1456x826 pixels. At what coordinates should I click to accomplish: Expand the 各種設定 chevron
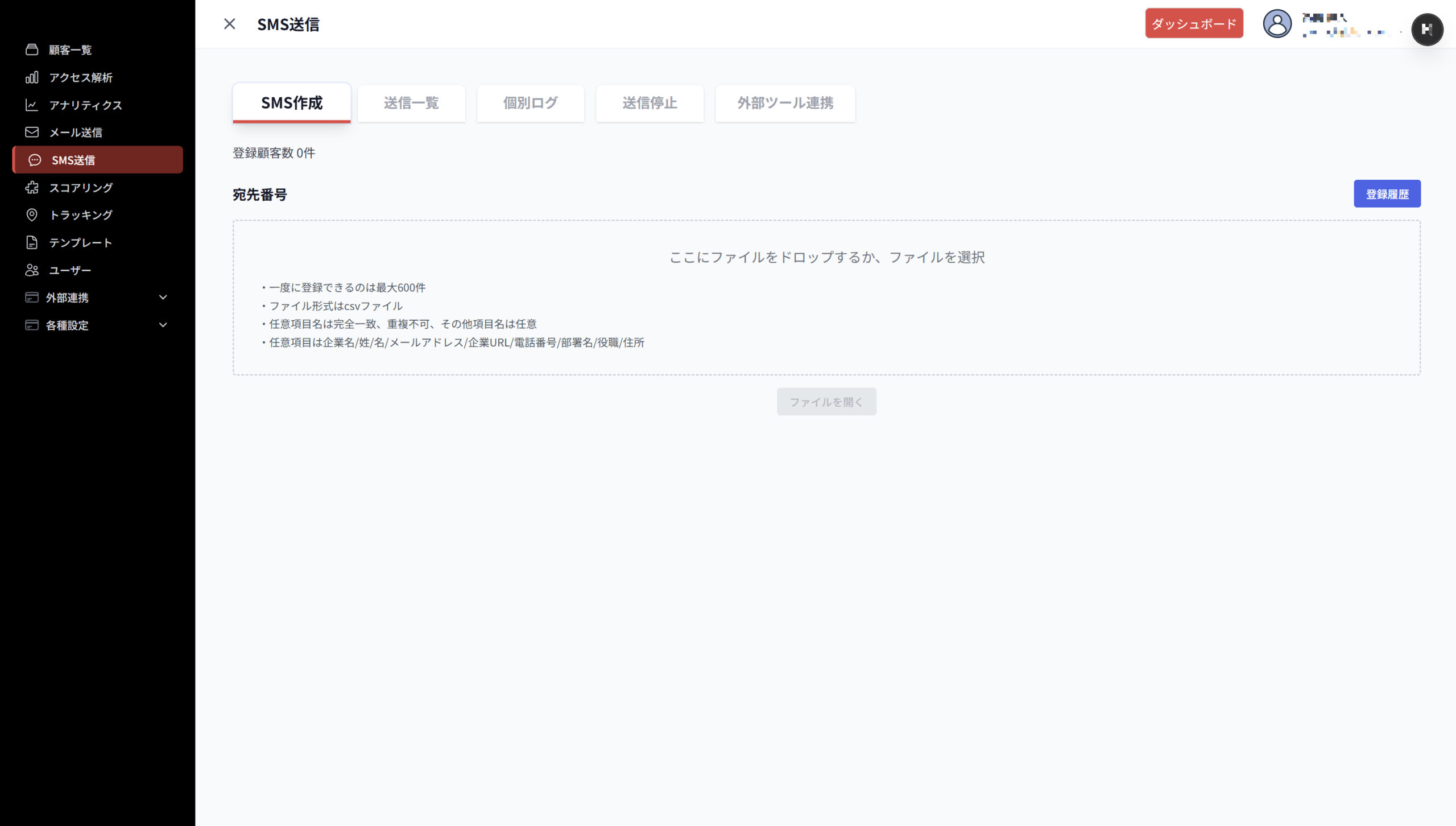[x=163, y=325]
